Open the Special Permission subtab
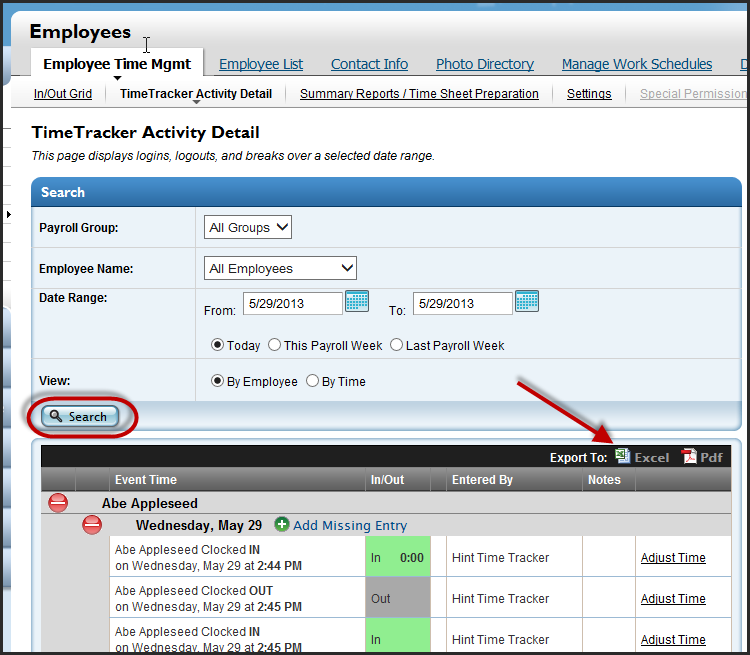Screen dimensions: 750x655 (694, 94)
